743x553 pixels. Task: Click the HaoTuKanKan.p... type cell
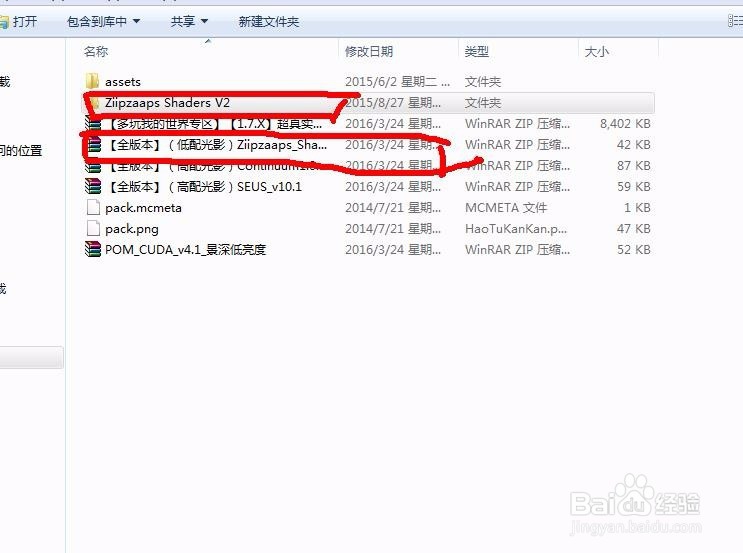coord(516,228)
